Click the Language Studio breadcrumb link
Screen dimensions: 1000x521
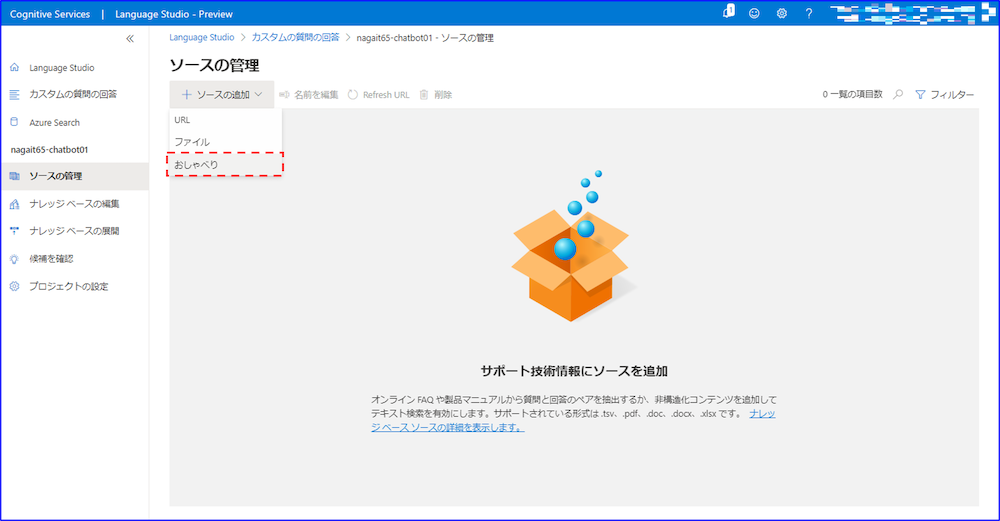coord(202,38)
